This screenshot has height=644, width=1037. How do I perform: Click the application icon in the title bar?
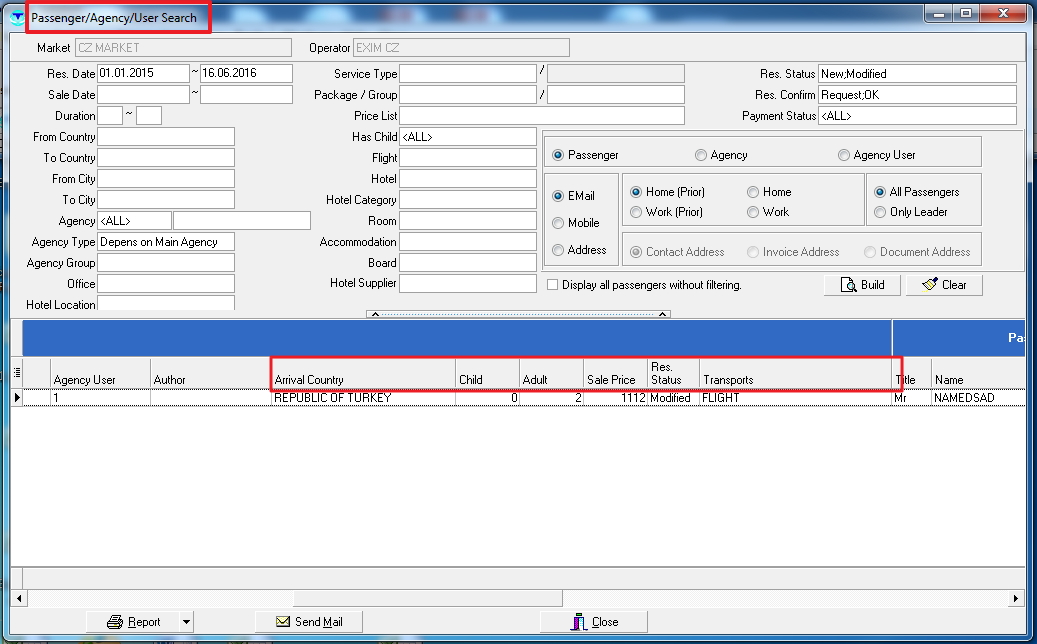coord(17,18)
